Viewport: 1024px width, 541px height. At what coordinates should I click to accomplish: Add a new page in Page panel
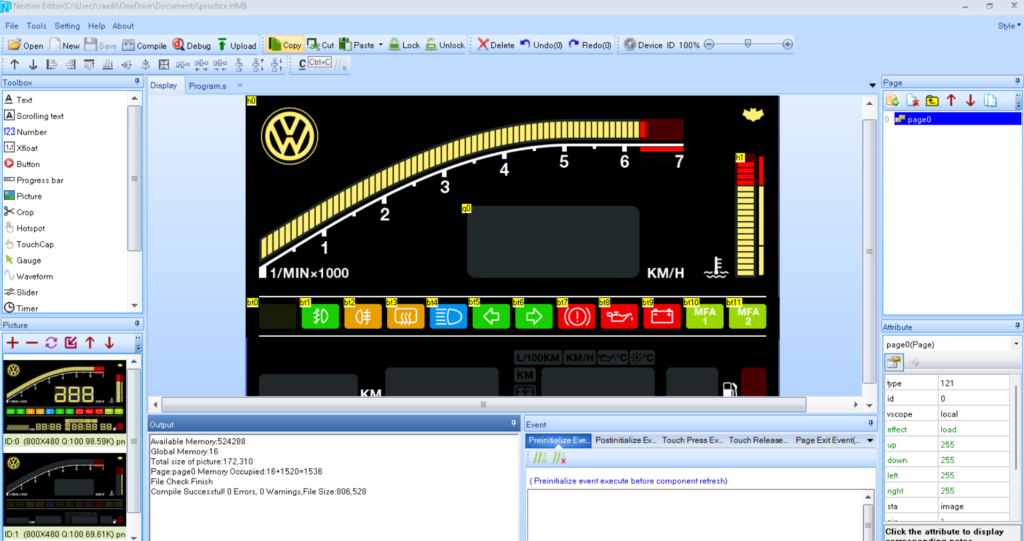[893, 101]
